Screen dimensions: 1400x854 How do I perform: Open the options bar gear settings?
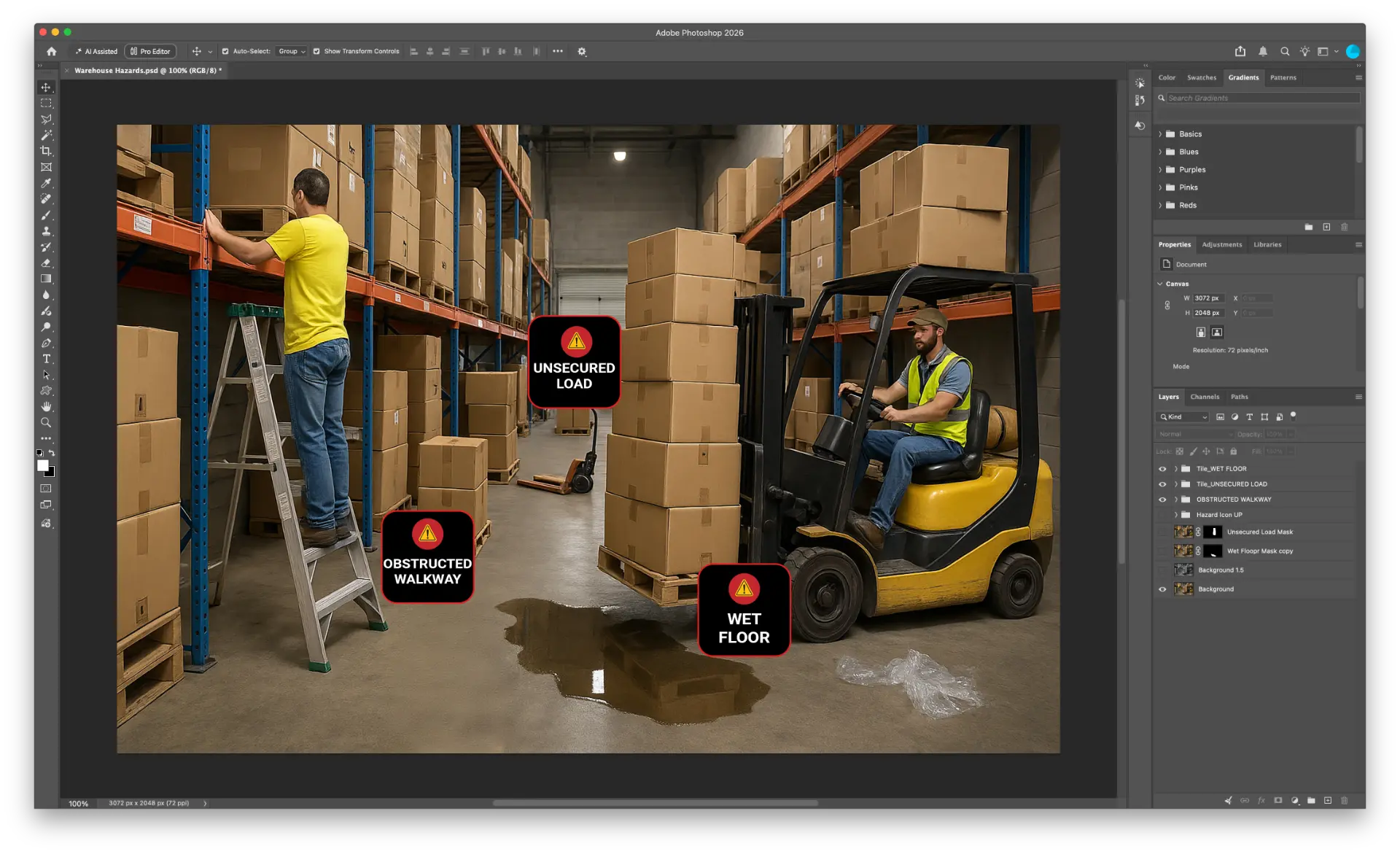coord(582,52)
